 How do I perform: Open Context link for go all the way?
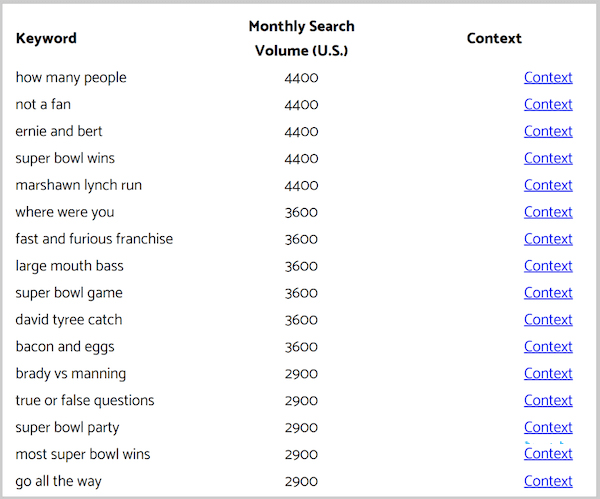pos(548,481)
